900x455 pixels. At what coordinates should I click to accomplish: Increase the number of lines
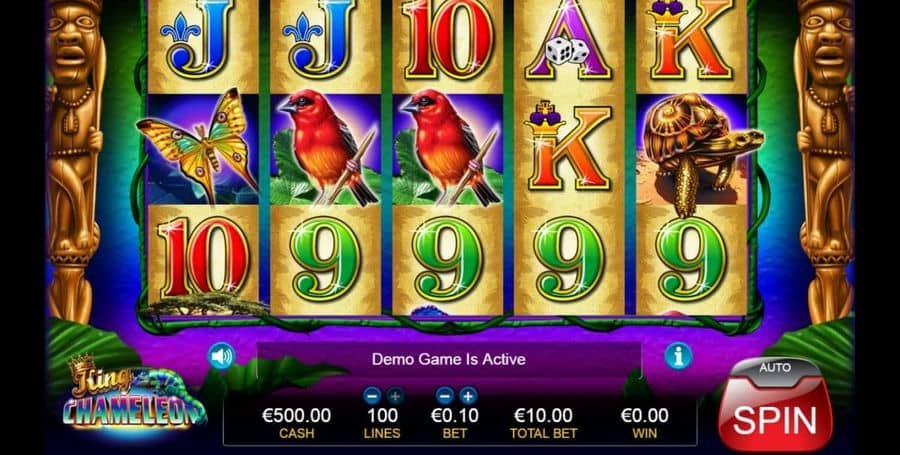(x=395, y=395)
